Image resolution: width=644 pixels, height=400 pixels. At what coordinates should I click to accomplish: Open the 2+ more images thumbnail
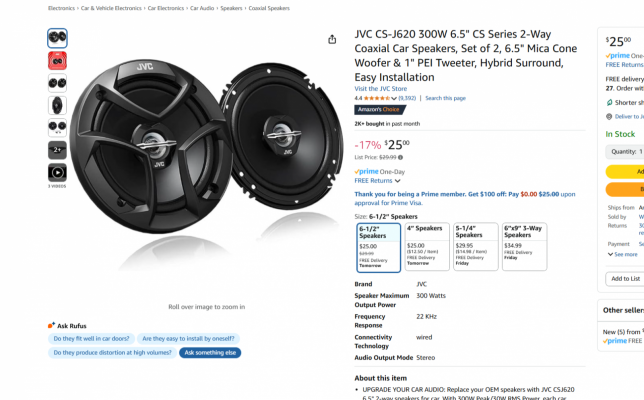click(x=57, y=150)
